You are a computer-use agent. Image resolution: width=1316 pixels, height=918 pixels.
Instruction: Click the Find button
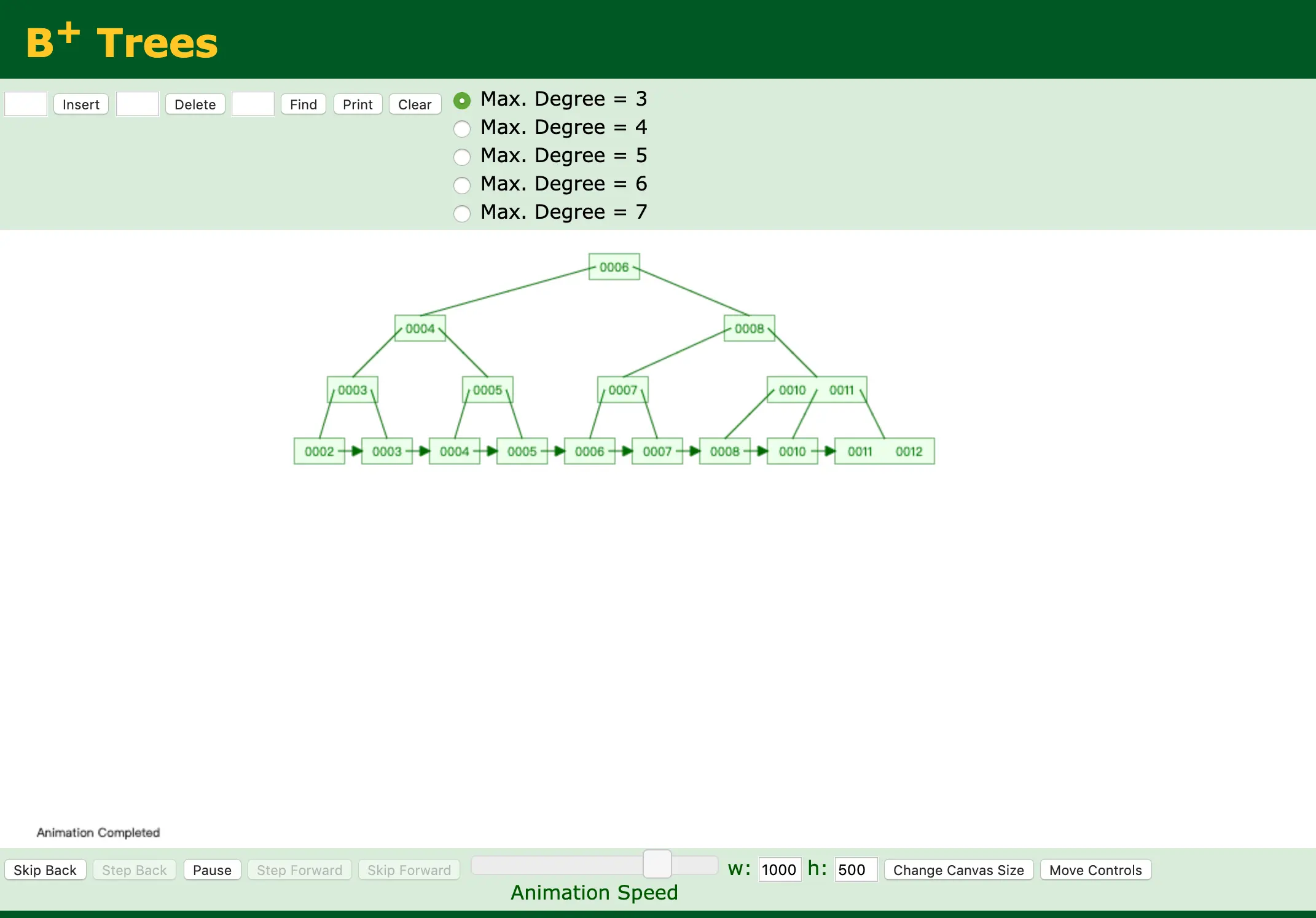(x=303, y=104)
